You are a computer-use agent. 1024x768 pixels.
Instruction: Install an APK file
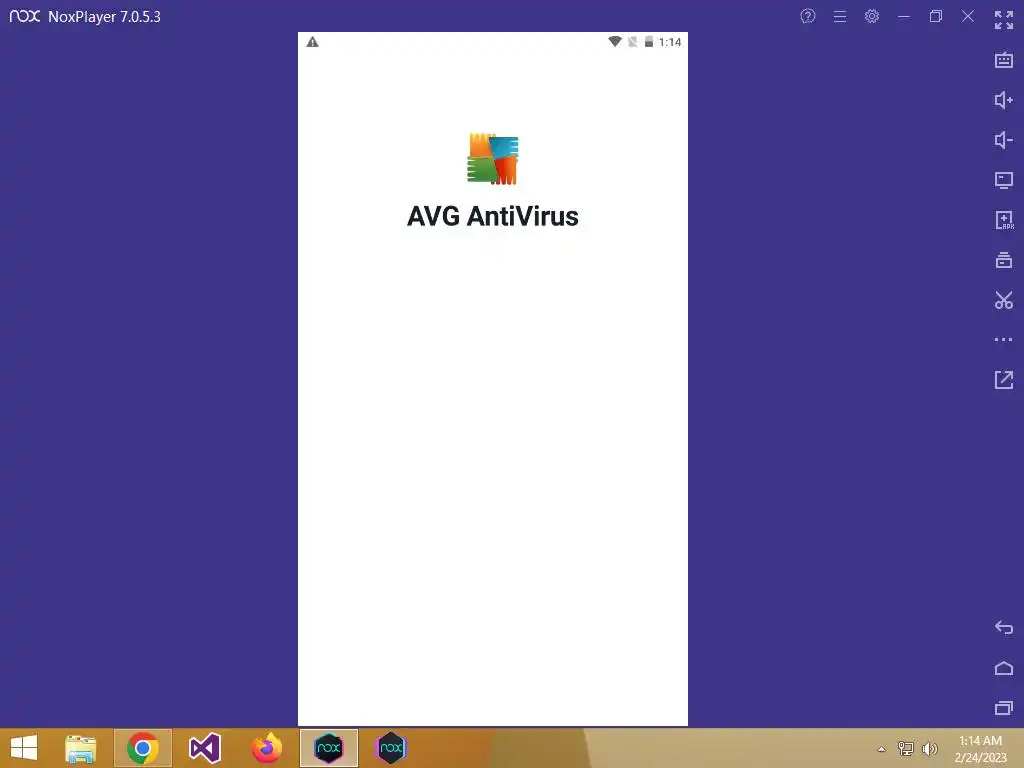1004,220
